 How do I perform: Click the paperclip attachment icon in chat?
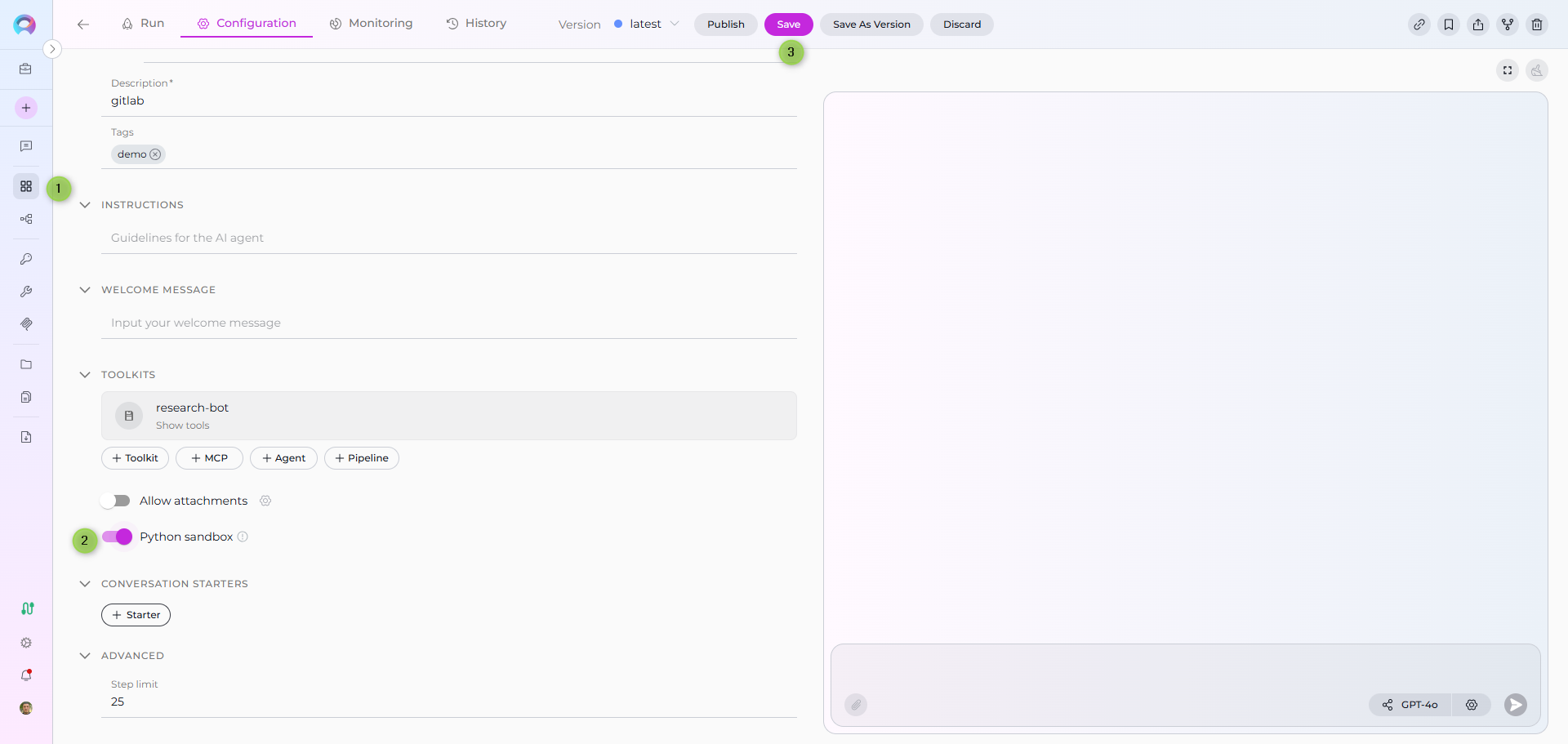[855, 705]
